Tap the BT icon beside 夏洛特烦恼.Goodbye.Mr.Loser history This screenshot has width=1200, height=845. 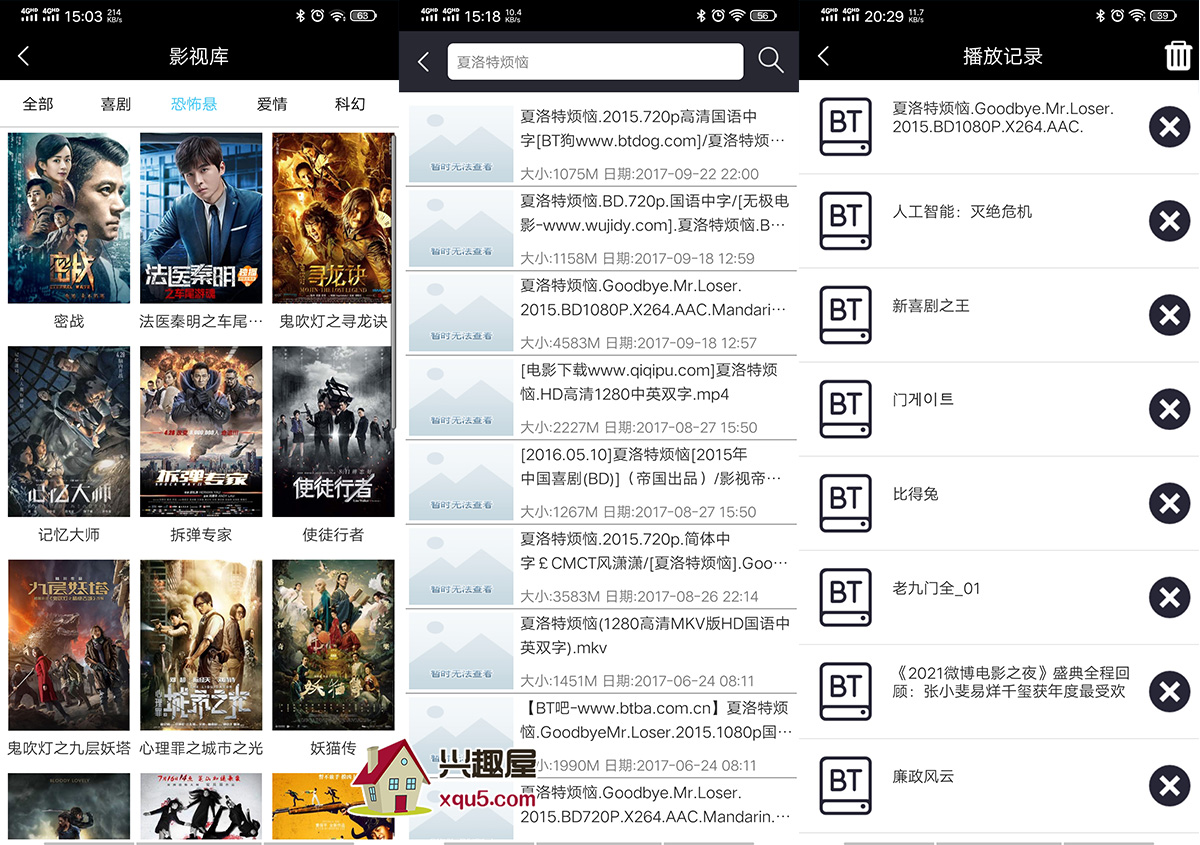[x=846, y=127]
